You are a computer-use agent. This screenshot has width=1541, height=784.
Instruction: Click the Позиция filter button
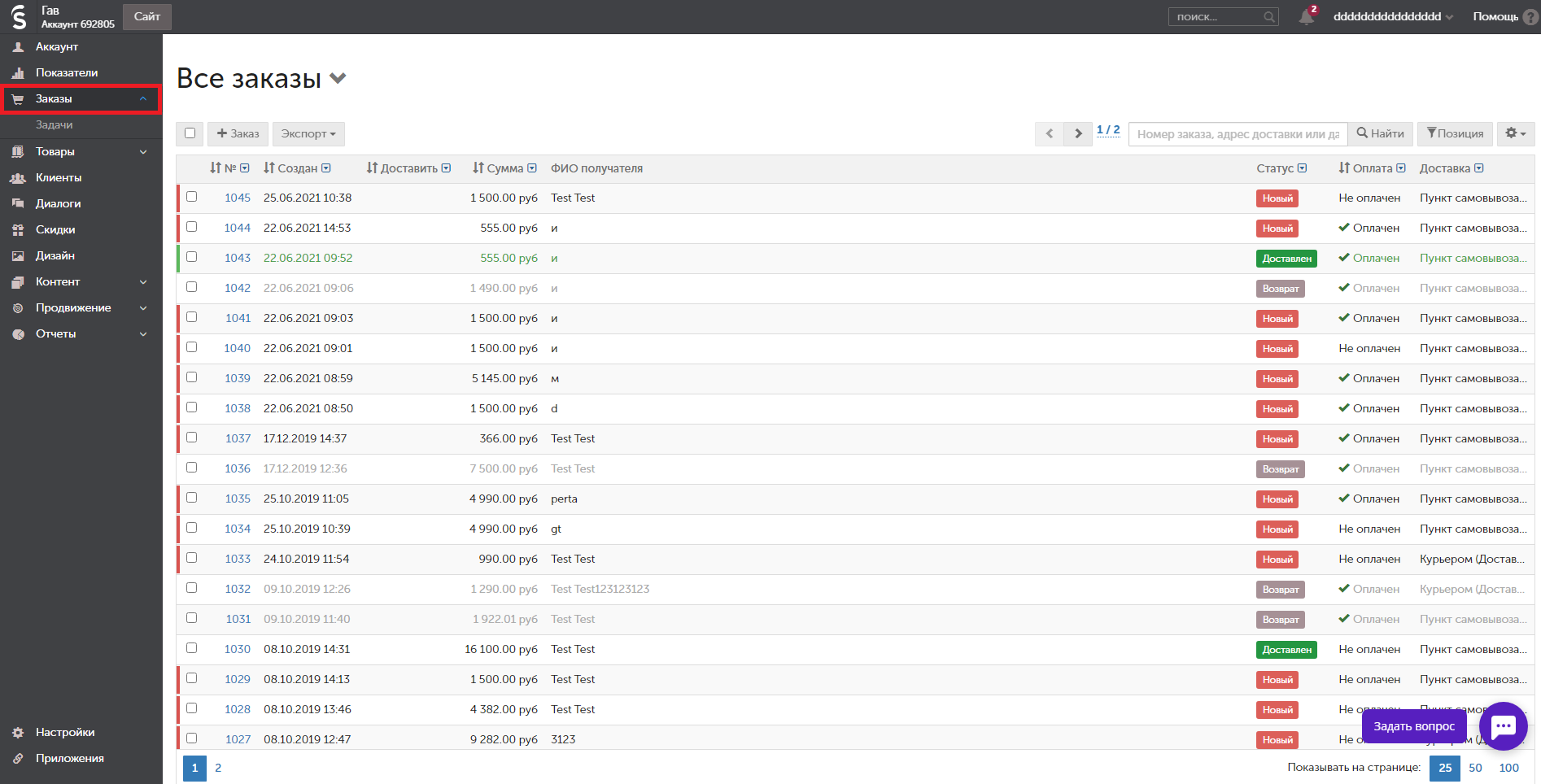tap(1456, 133)
